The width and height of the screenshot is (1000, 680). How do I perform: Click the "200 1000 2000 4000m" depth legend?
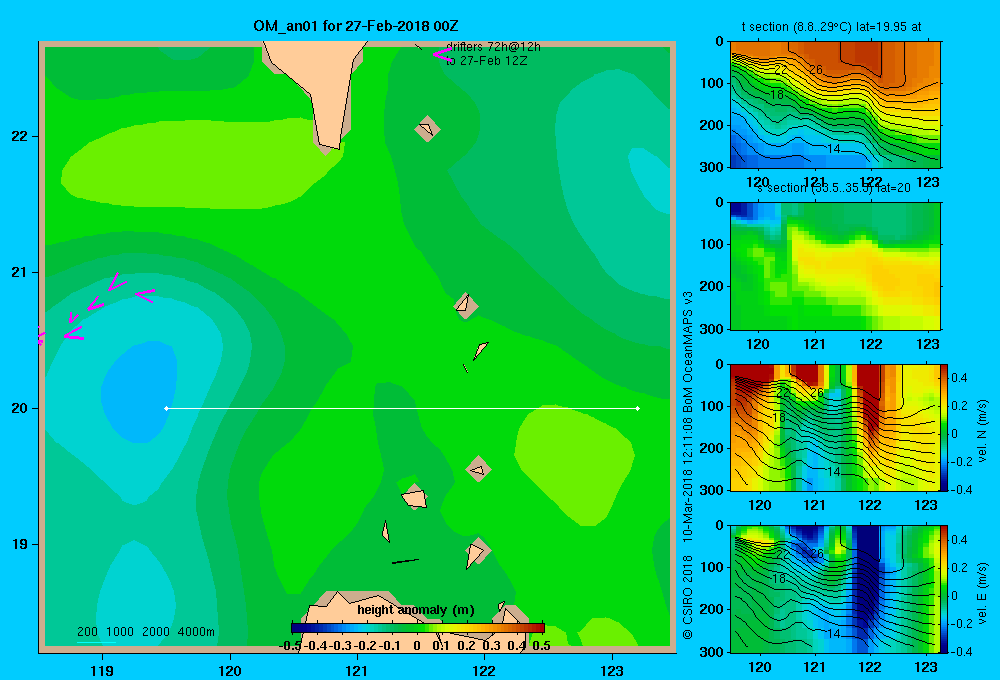[145, 632]
